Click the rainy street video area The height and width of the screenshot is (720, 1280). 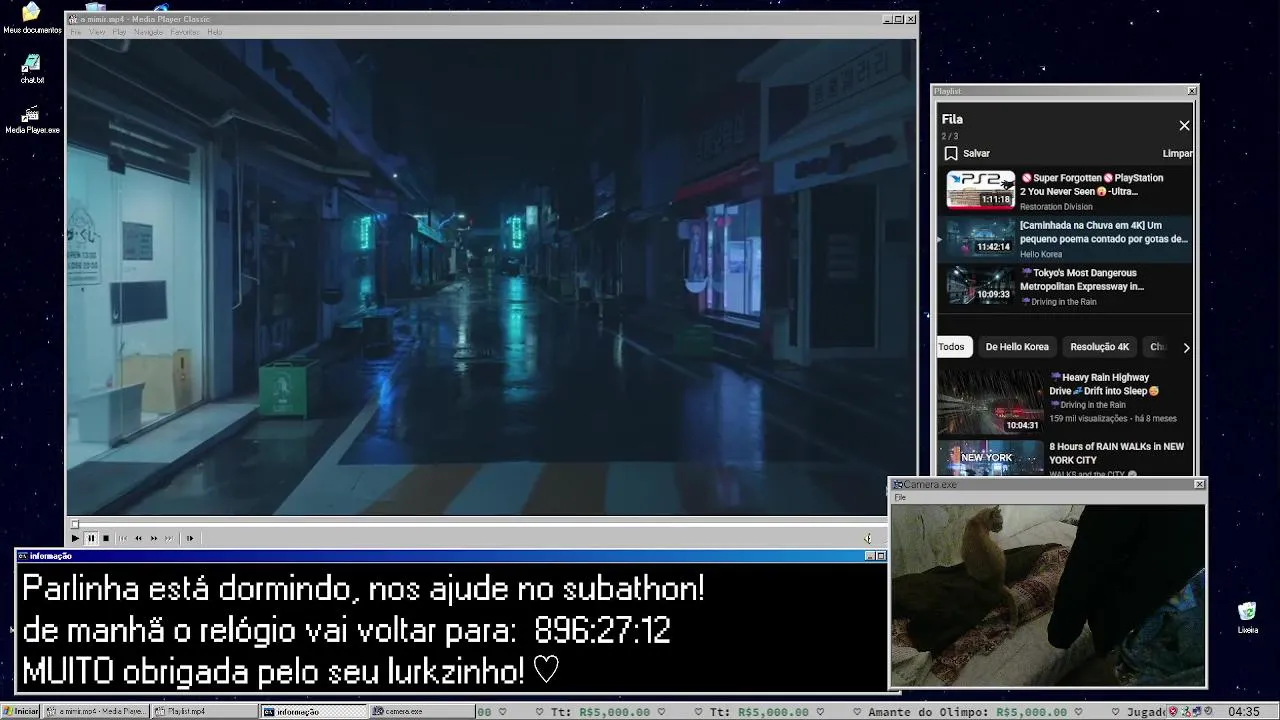click(491, 277)
